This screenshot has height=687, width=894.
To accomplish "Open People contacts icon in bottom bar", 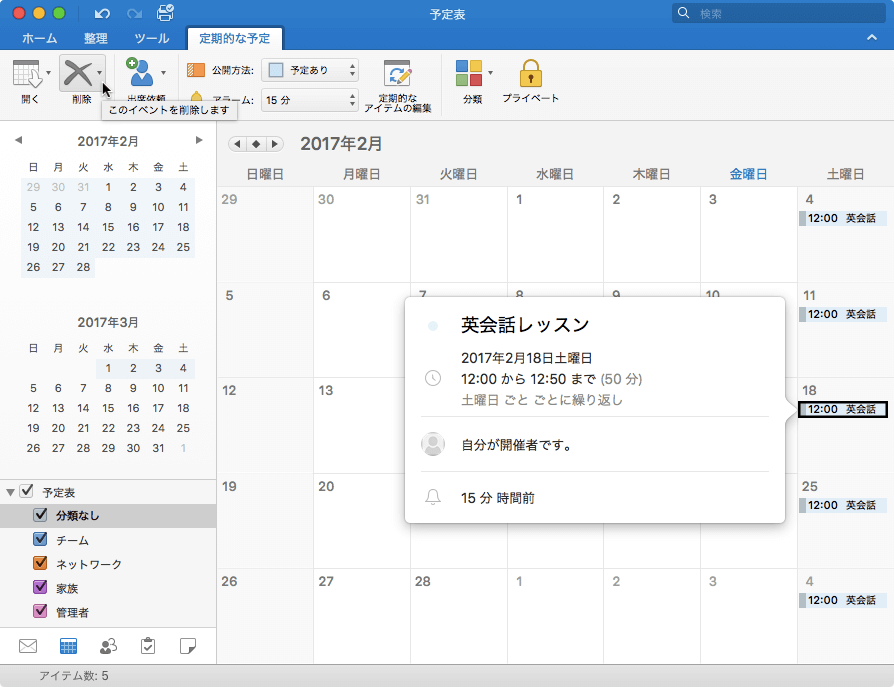I will click(x=108, y=646).
